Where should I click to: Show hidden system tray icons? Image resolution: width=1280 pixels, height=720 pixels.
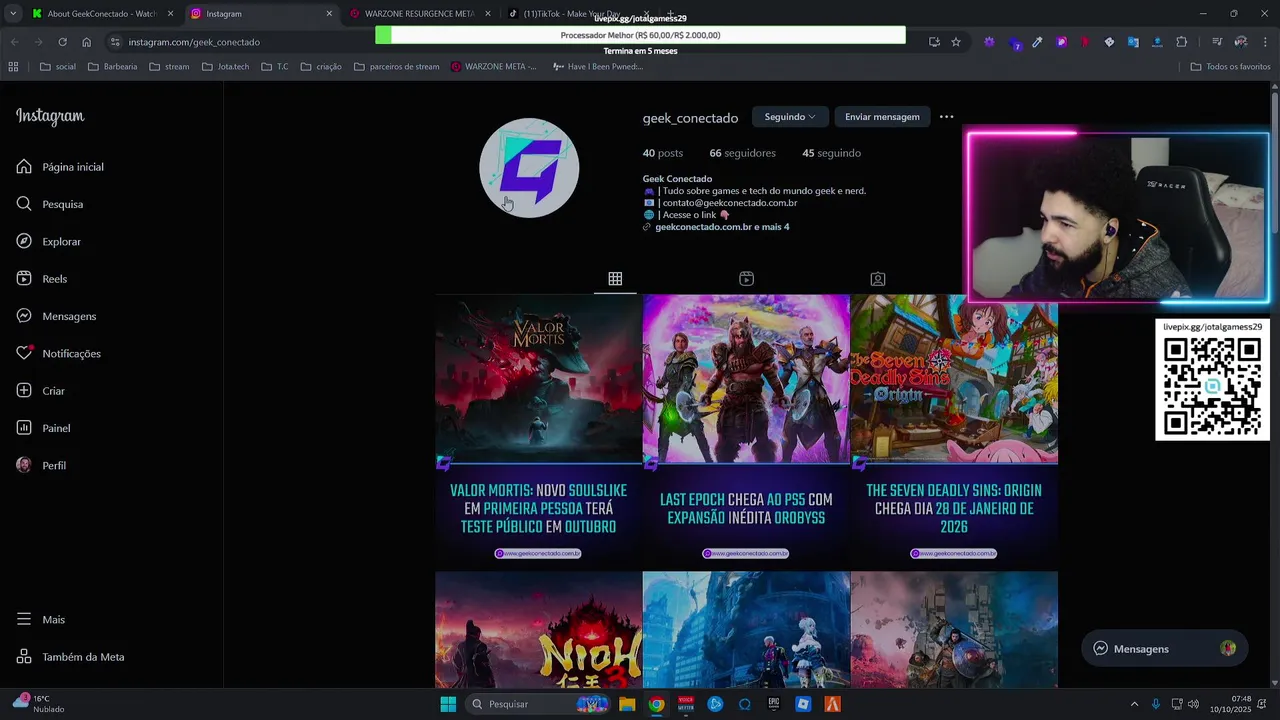click(x=1134, y=704)
